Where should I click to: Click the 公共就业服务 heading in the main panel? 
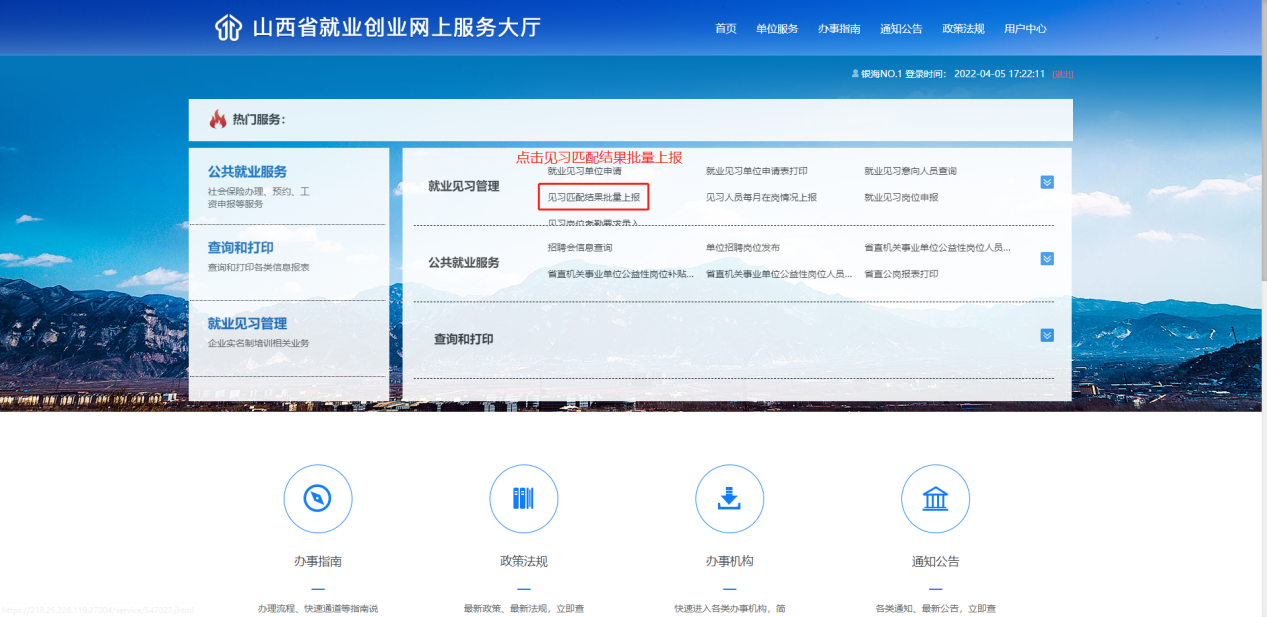click(x=464, y=263)
